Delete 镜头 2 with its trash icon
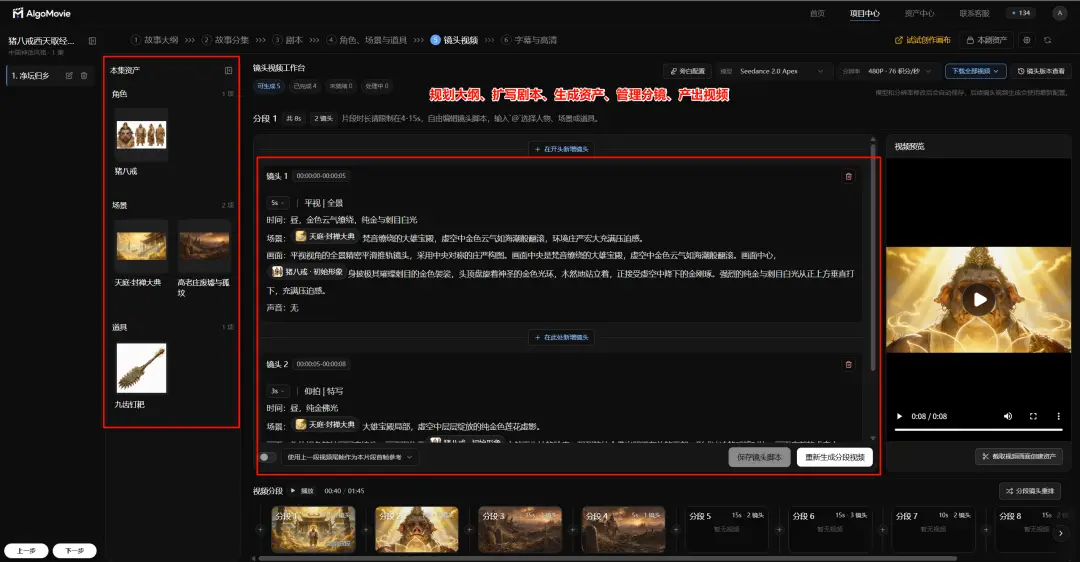Screen dimensions: 1080x562 [849, 364]
